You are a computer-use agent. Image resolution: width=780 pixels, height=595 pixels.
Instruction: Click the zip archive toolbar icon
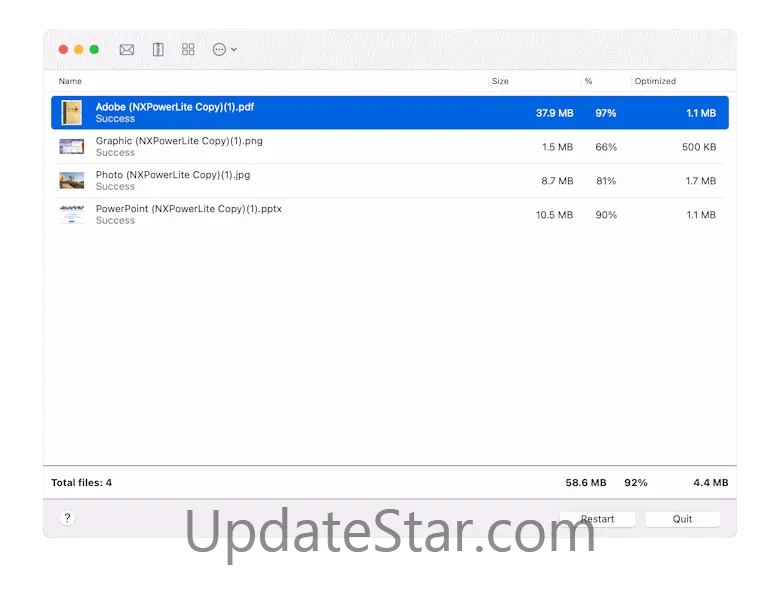point(158,49)
